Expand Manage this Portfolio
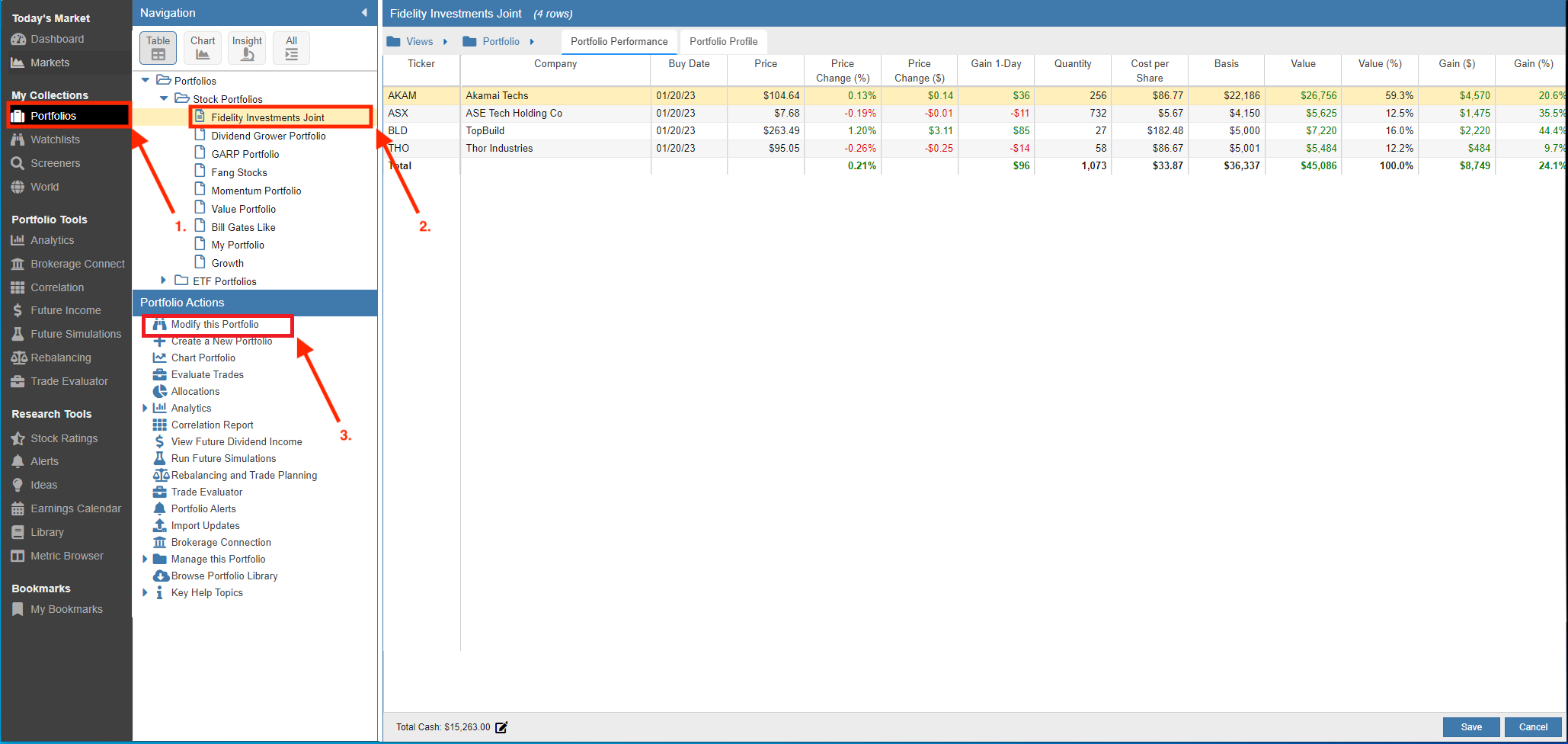Screen dimensions: 1568x744 click(x=145, y=559)
